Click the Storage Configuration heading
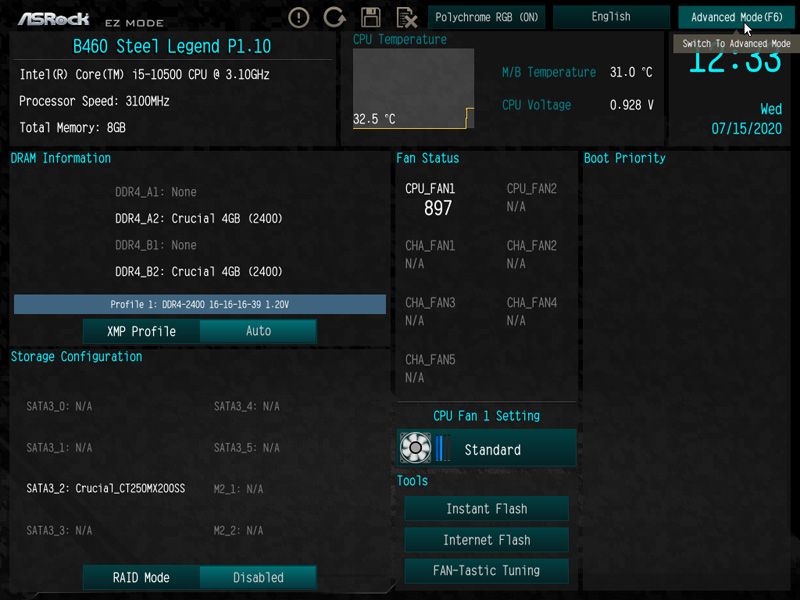Image resolution: width=800 pixels, height=600 pixels. click(x=77, y=357)
